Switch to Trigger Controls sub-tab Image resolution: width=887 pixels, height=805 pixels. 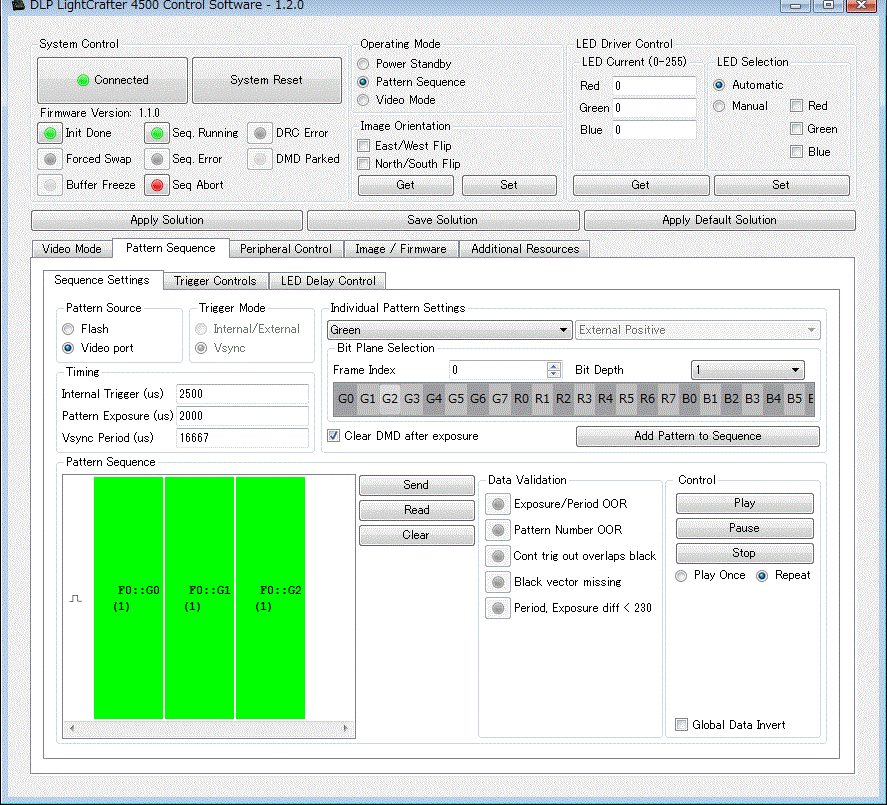point(215,281)
